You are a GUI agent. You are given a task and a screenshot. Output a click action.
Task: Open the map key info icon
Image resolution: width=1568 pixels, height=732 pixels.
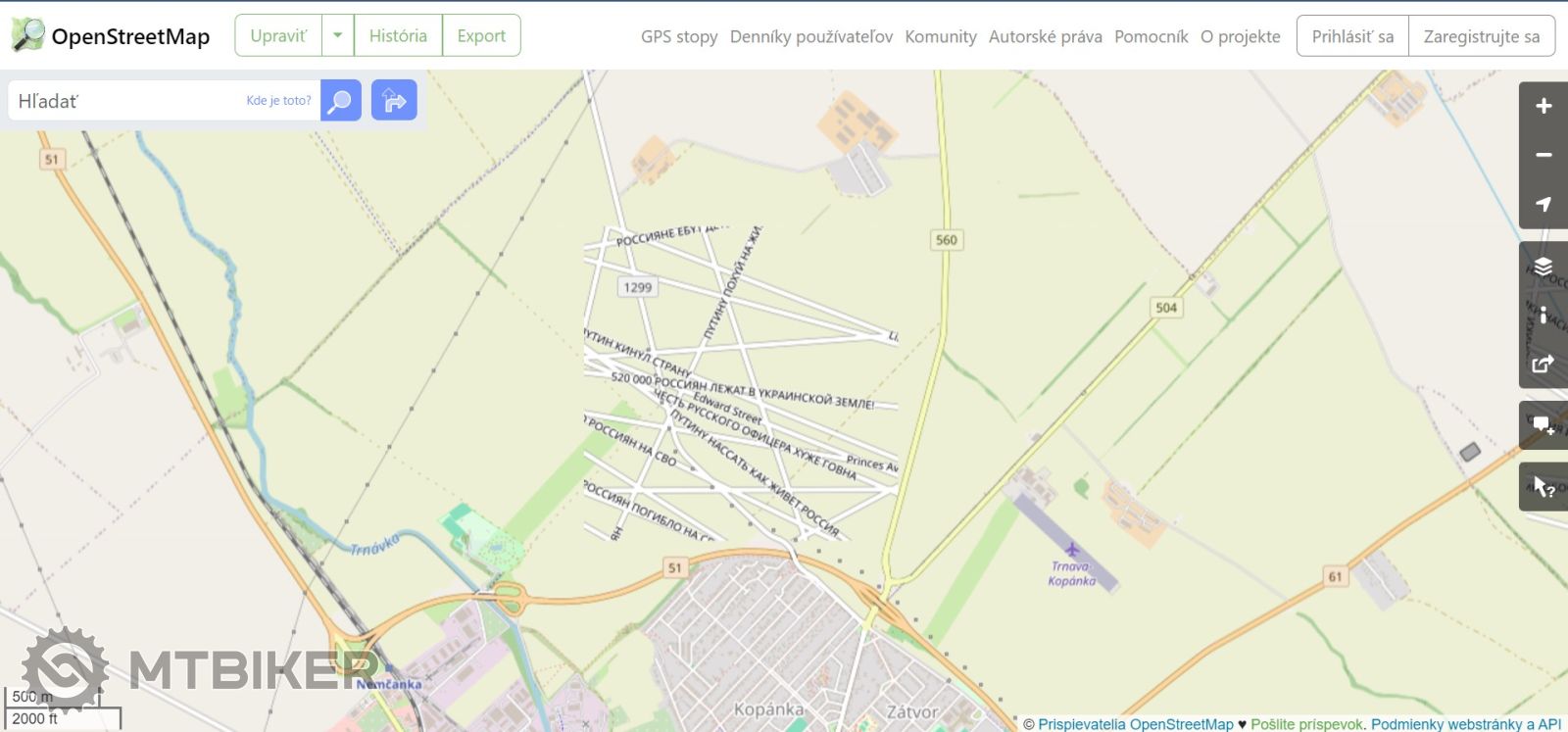(x=1543, y=315)
